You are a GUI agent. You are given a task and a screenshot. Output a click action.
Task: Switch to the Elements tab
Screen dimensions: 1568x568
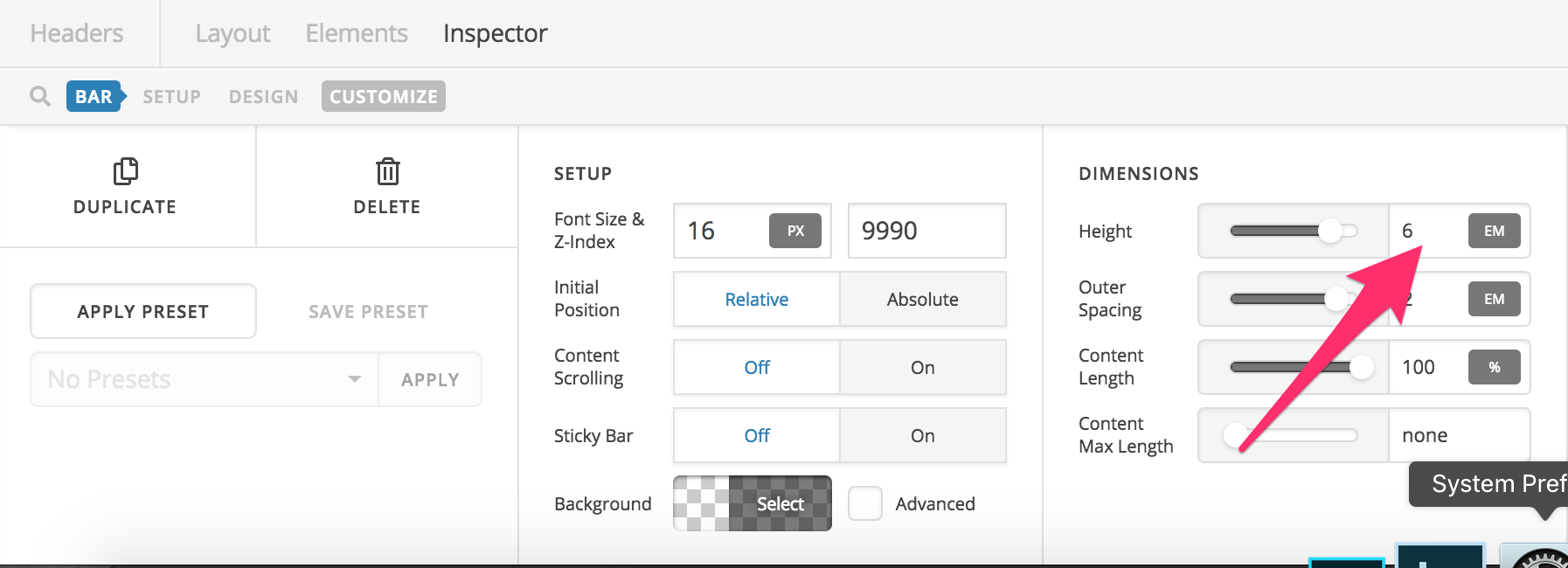[x=357, y=33]
